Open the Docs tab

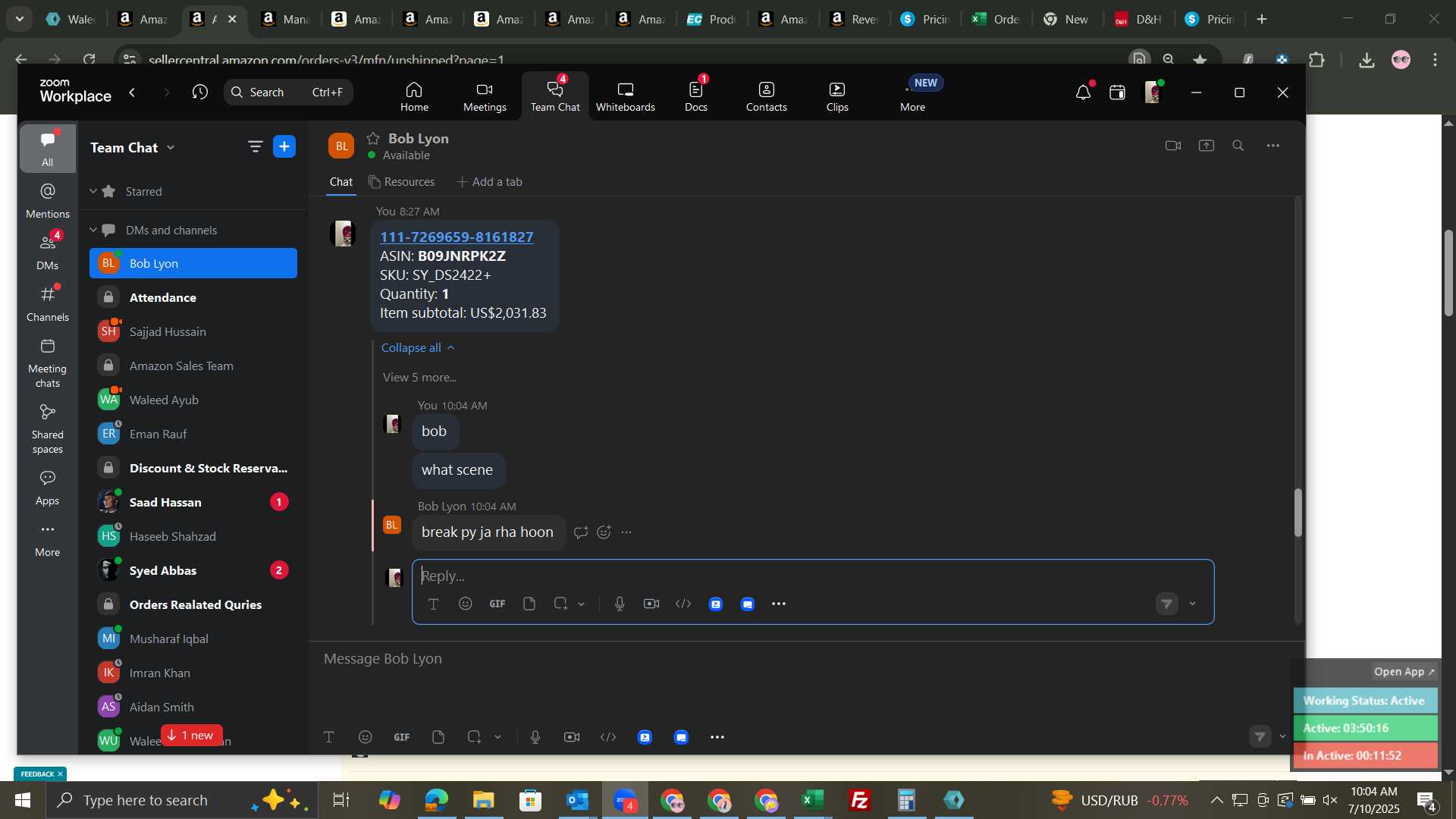[695, 96]
